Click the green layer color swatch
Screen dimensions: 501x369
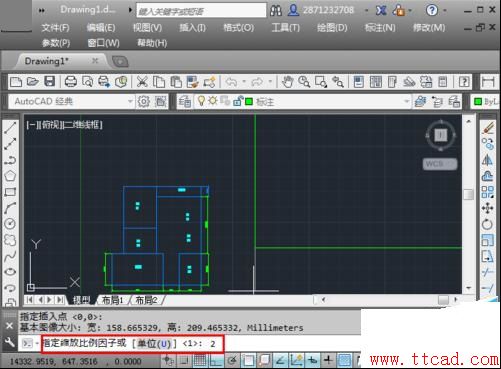pyautogui.click(x=249, y=101)
